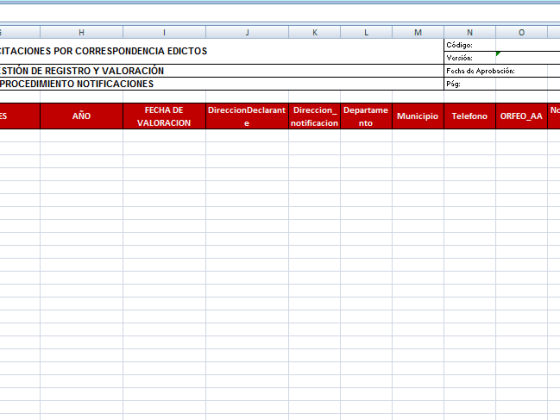This screenshot has width=560, height=420.
Task: Select the Departamento header cell
Action: [366, 116]
